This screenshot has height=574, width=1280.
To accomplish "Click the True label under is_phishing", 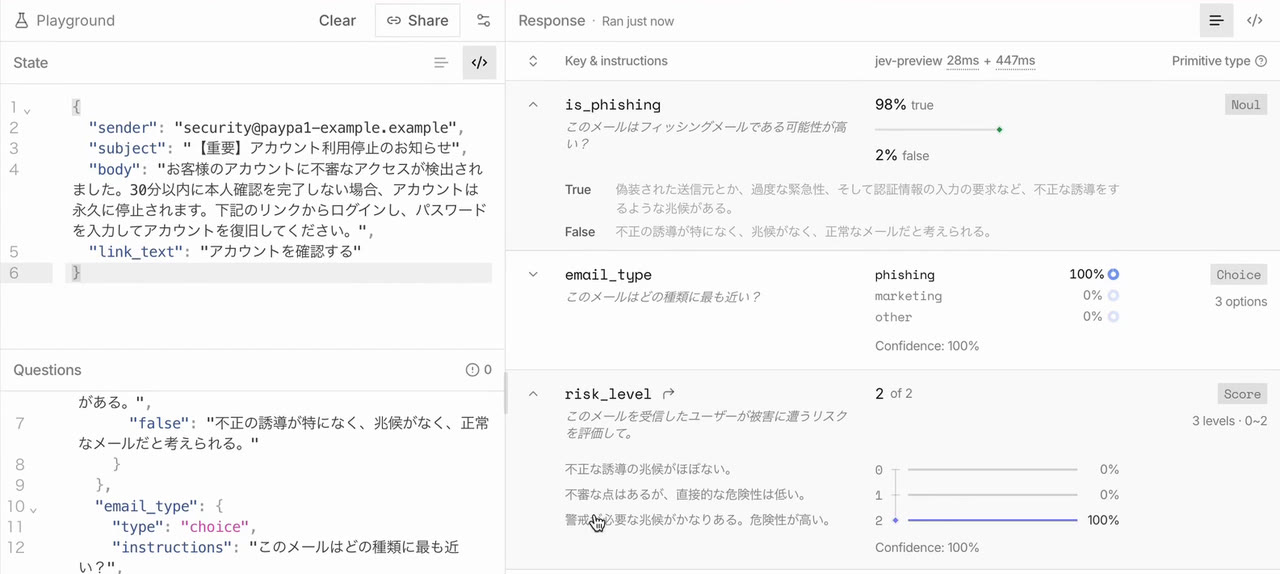I will point(578,189).
